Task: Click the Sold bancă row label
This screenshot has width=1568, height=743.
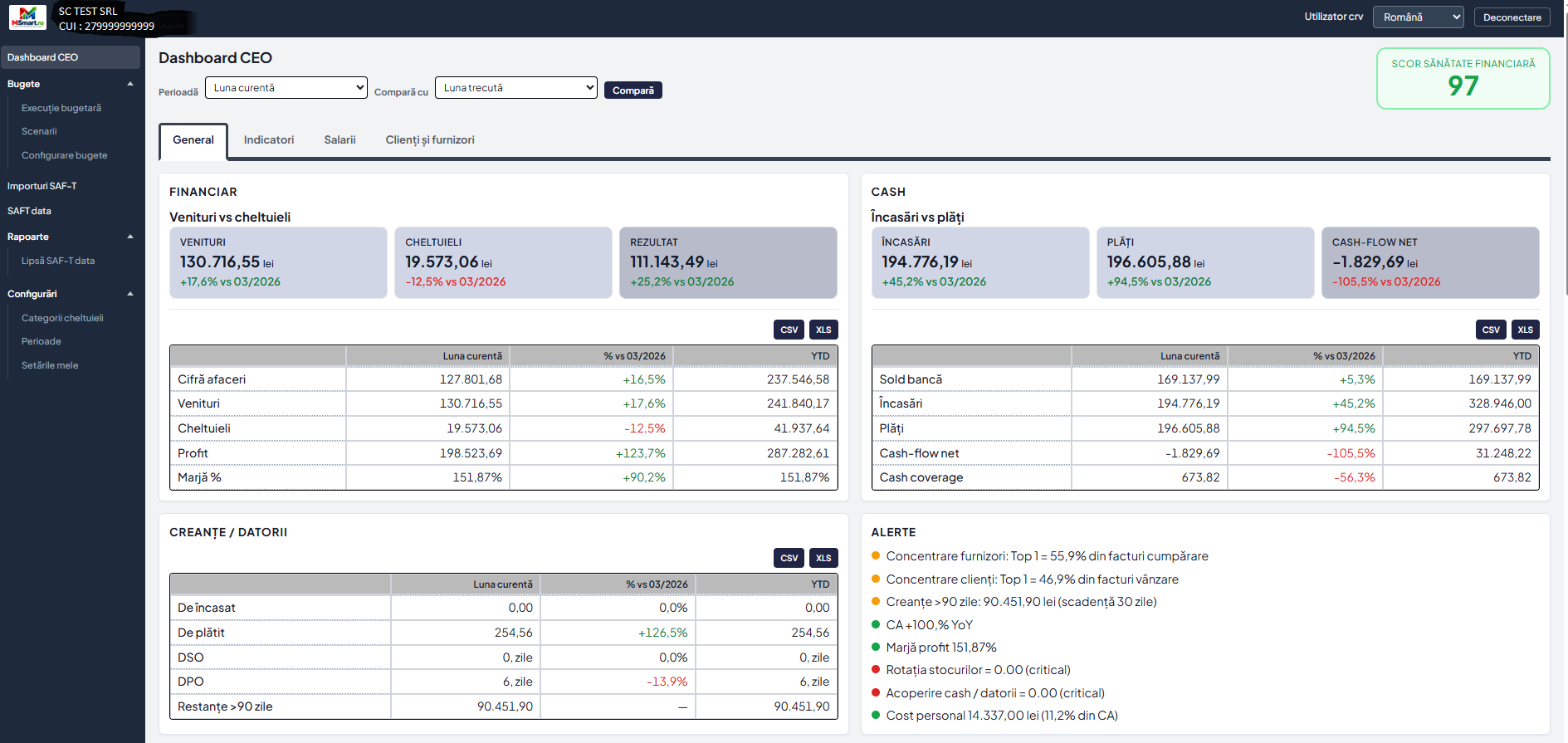Action: (911, 379)
